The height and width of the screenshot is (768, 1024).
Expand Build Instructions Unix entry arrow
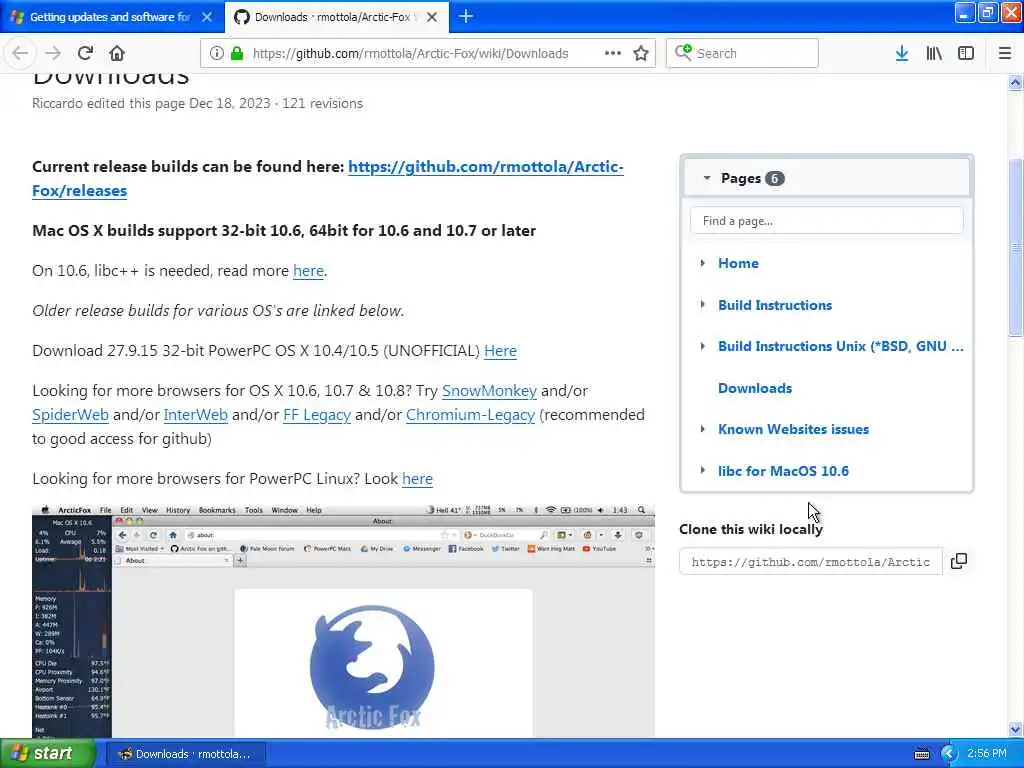pos(703,346)
